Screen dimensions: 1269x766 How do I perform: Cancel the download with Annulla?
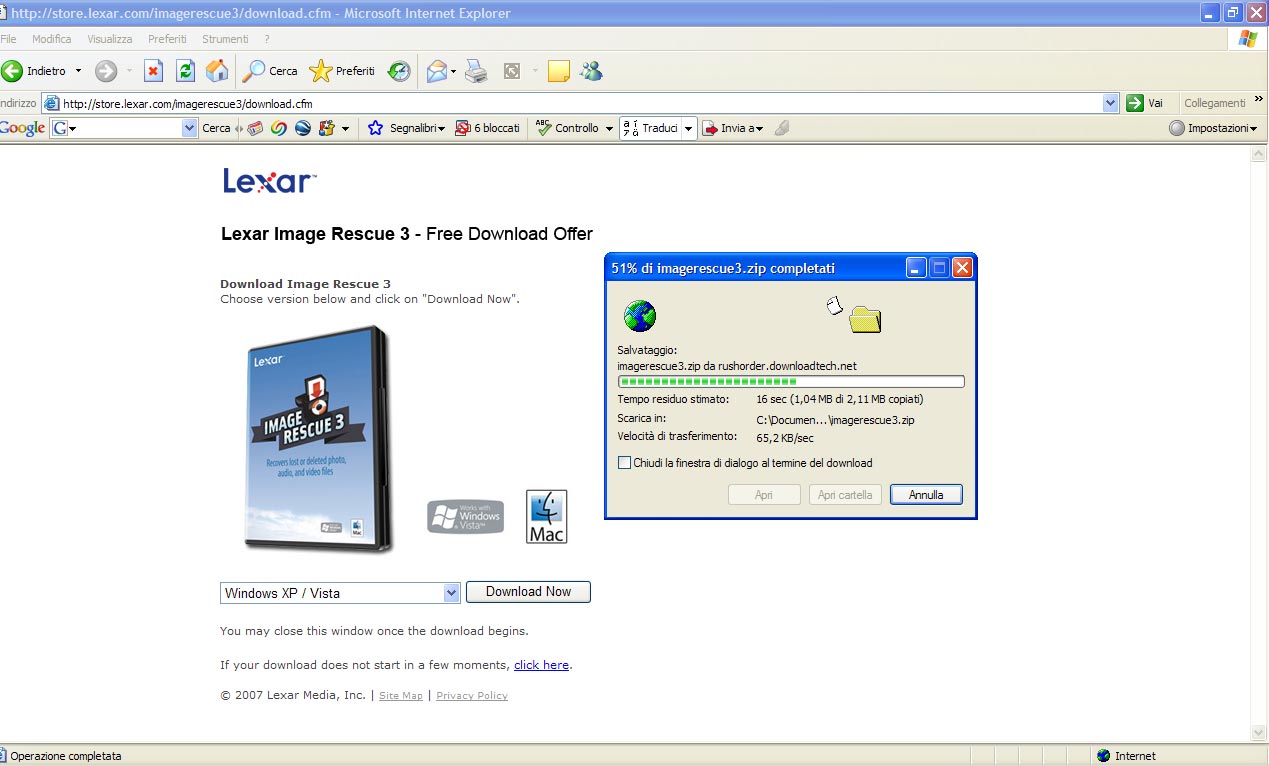pos(926,495)
